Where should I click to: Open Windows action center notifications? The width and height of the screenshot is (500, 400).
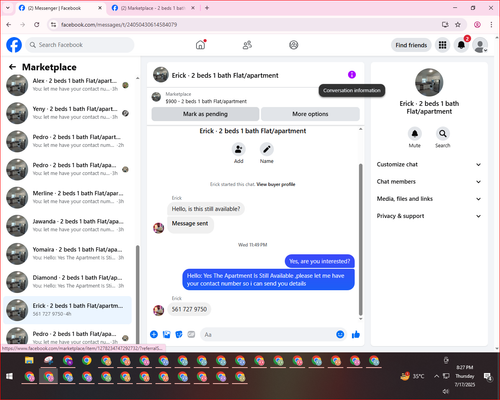point(488,377)
